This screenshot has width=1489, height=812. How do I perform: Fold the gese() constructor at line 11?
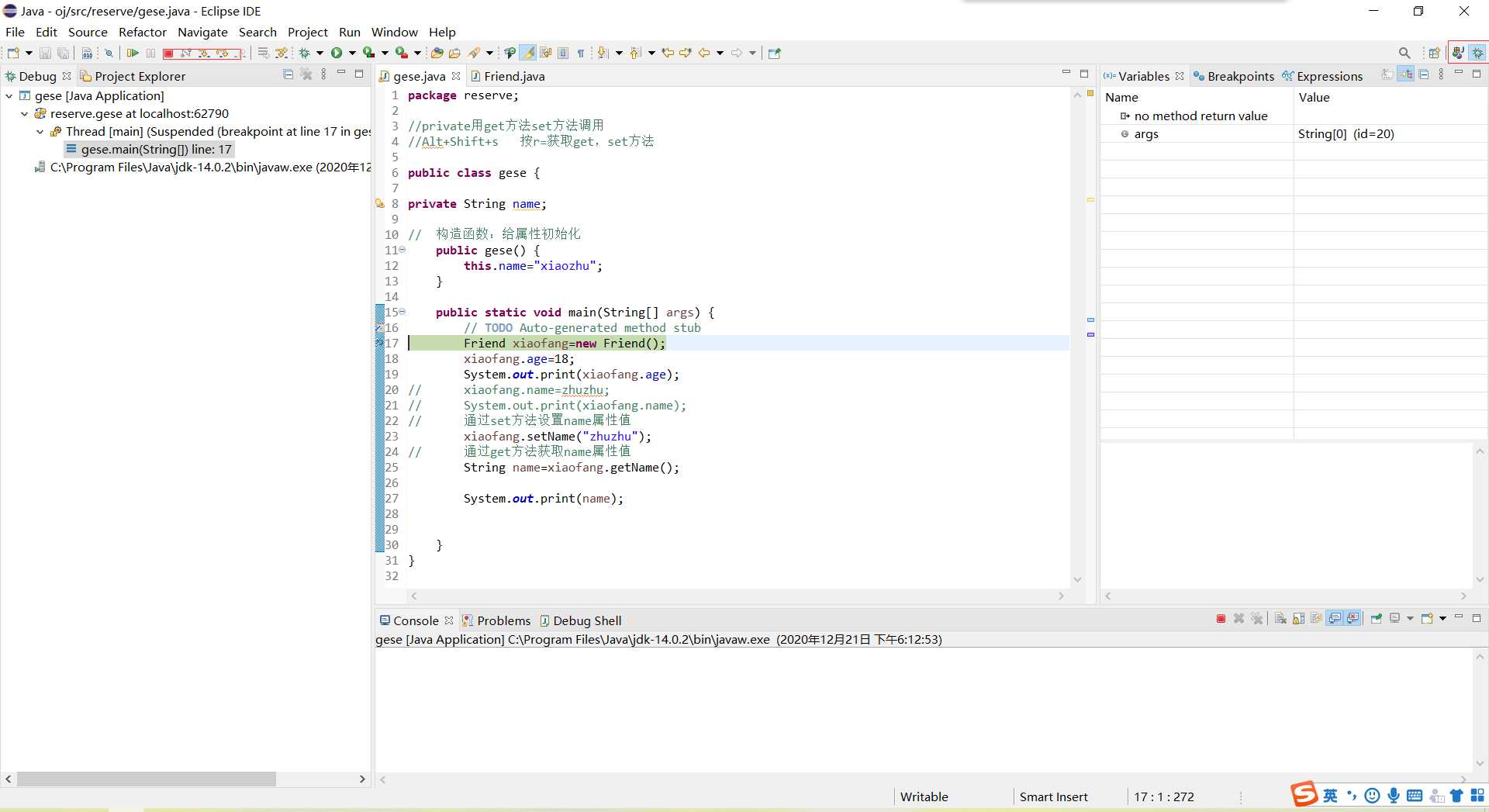tap(402, 250)
